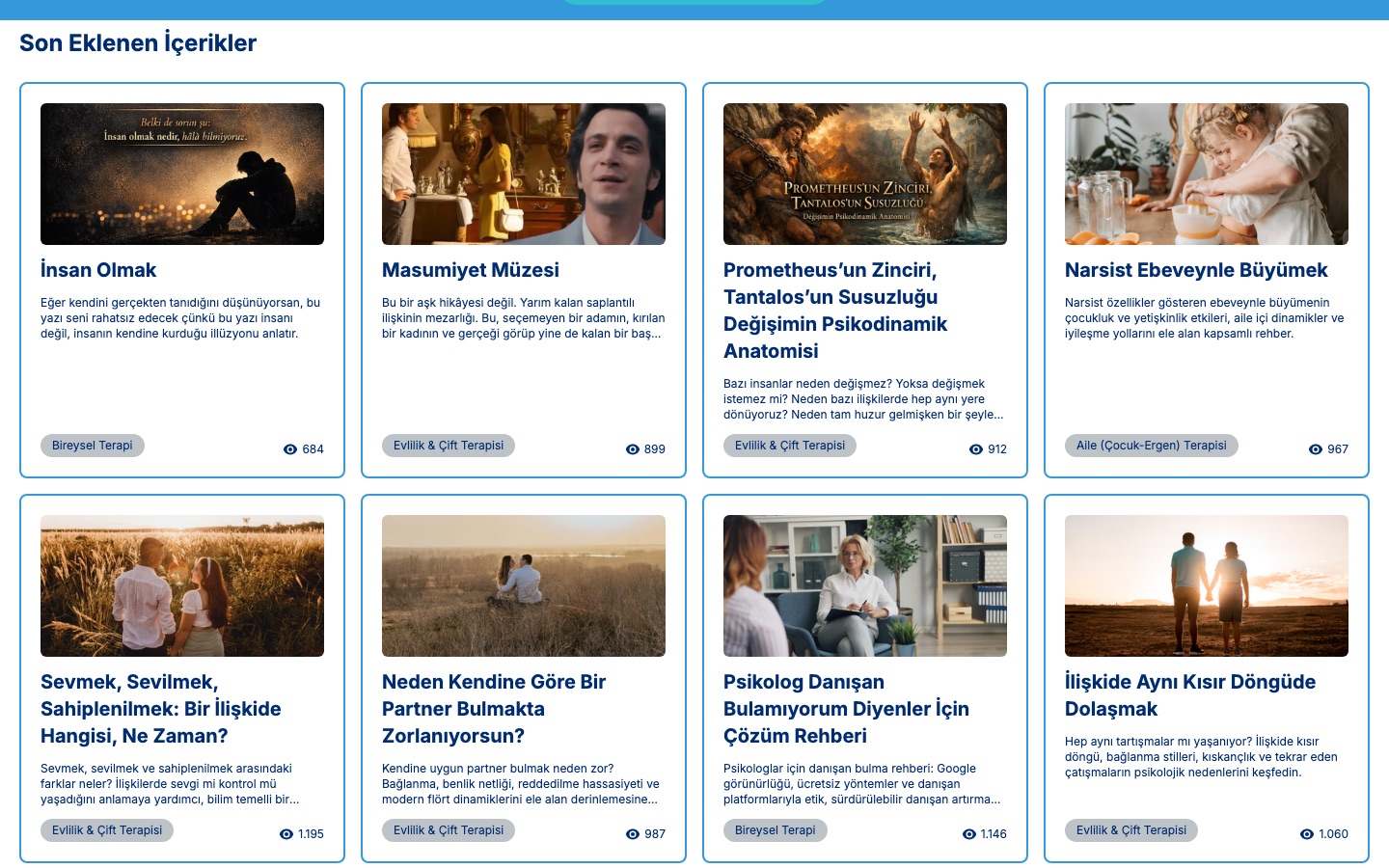Open Neden Kendine Göre Bir Partner article

[494, 709]
